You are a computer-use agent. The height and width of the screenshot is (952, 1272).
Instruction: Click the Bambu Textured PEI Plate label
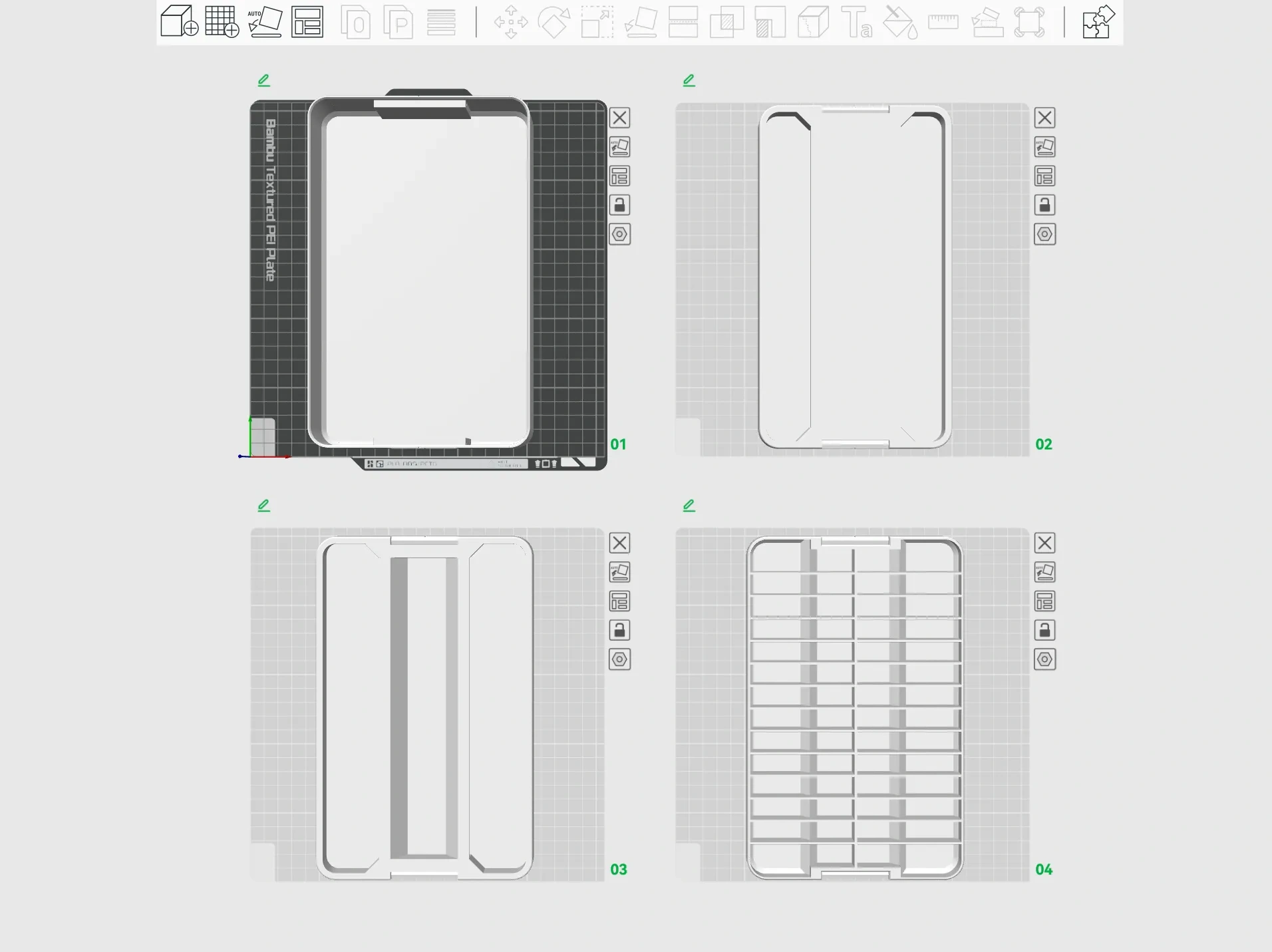270,200
